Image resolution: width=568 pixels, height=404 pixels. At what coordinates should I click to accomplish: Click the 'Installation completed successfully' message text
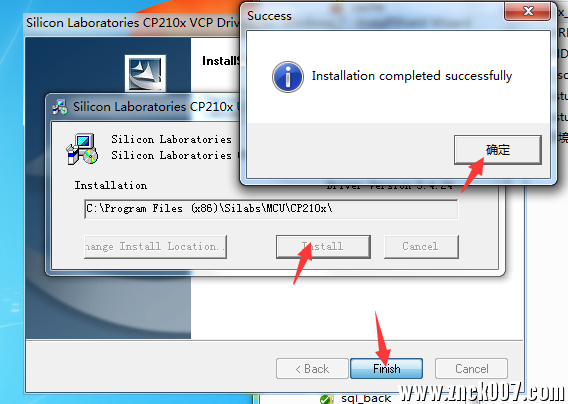(412, 76)
